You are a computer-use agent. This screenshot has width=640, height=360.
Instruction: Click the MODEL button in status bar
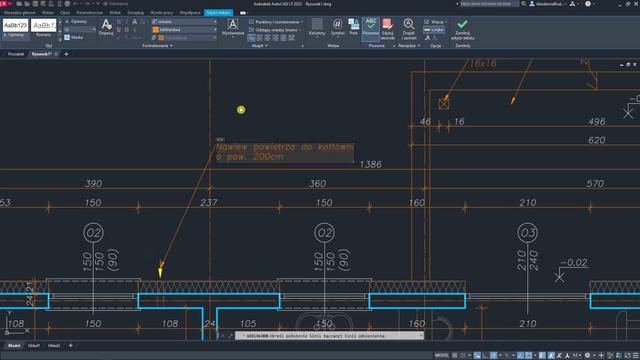click(442, 356)
